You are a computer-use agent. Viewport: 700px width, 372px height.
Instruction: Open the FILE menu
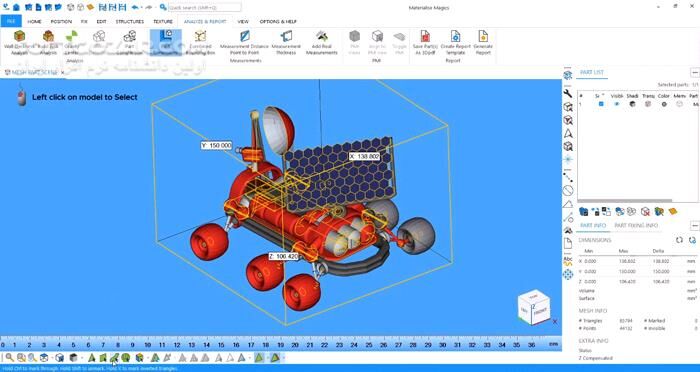tap(11, 21)
